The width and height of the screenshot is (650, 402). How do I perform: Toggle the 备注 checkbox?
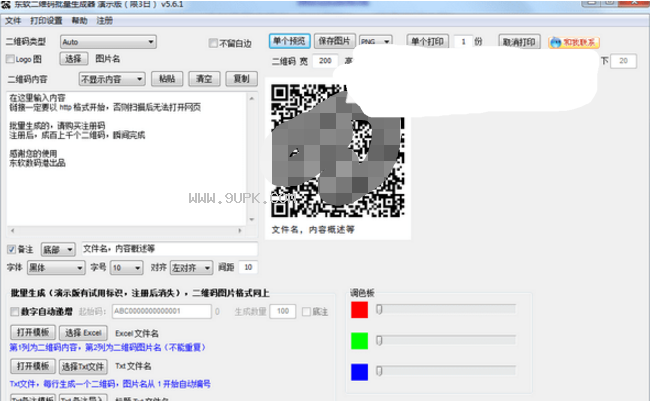pyautogui.click(x=11, y=249)
